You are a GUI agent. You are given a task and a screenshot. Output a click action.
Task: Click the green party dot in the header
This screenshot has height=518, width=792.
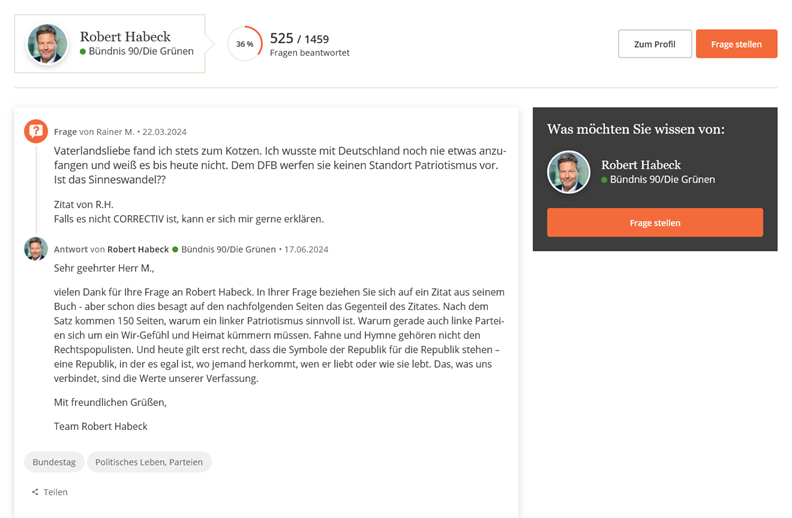(83, 51)
